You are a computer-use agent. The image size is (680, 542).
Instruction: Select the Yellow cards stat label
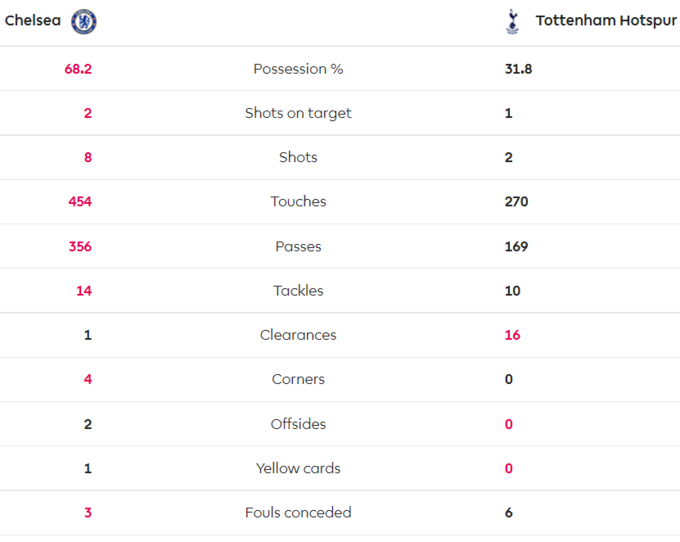coord(298,468)
